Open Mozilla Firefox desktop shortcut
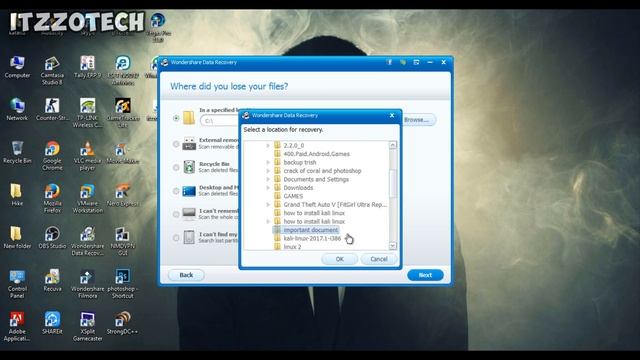The width and height of the screenshot is (640, 360). tap(52, 198)
